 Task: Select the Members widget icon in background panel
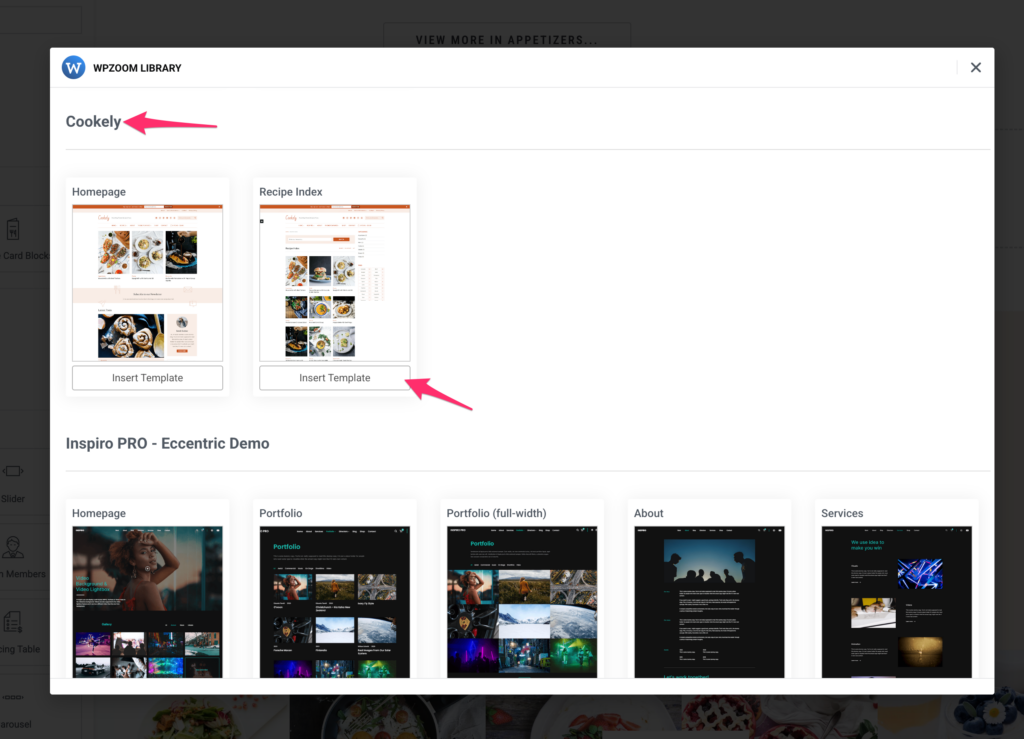click(x=13, y=547)
